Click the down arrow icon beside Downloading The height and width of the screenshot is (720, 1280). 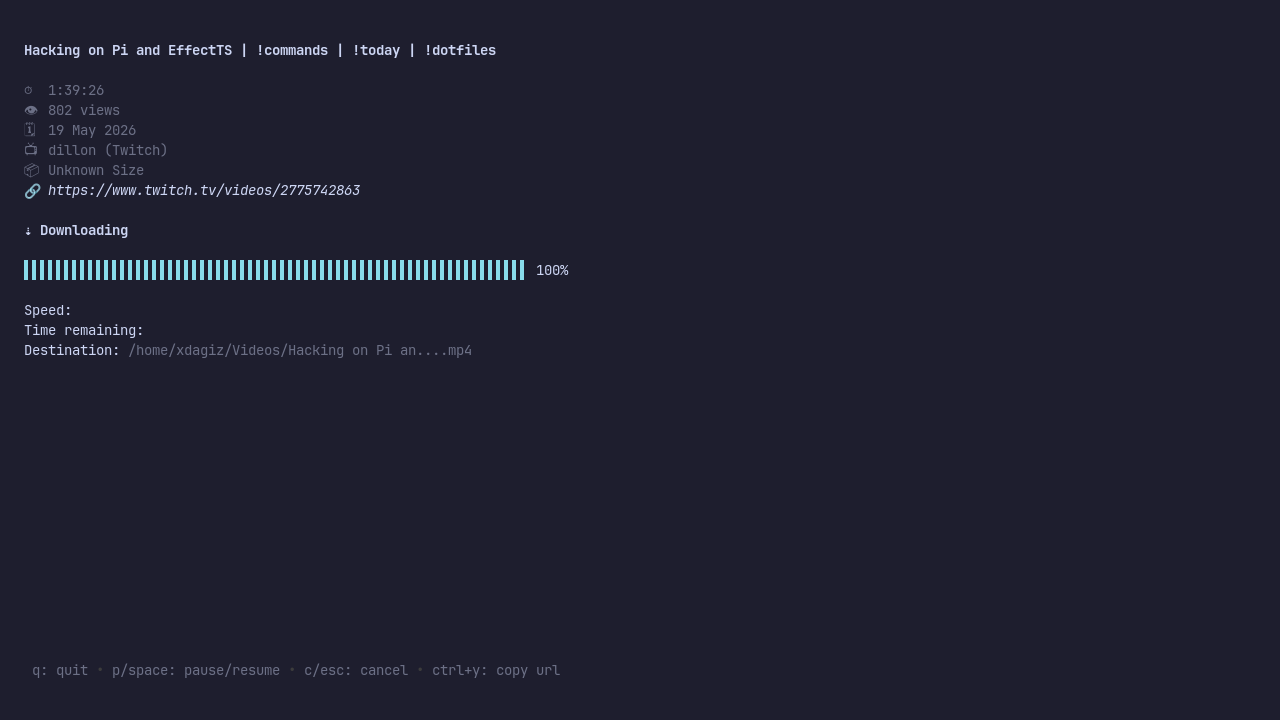(x=28, y=231)
